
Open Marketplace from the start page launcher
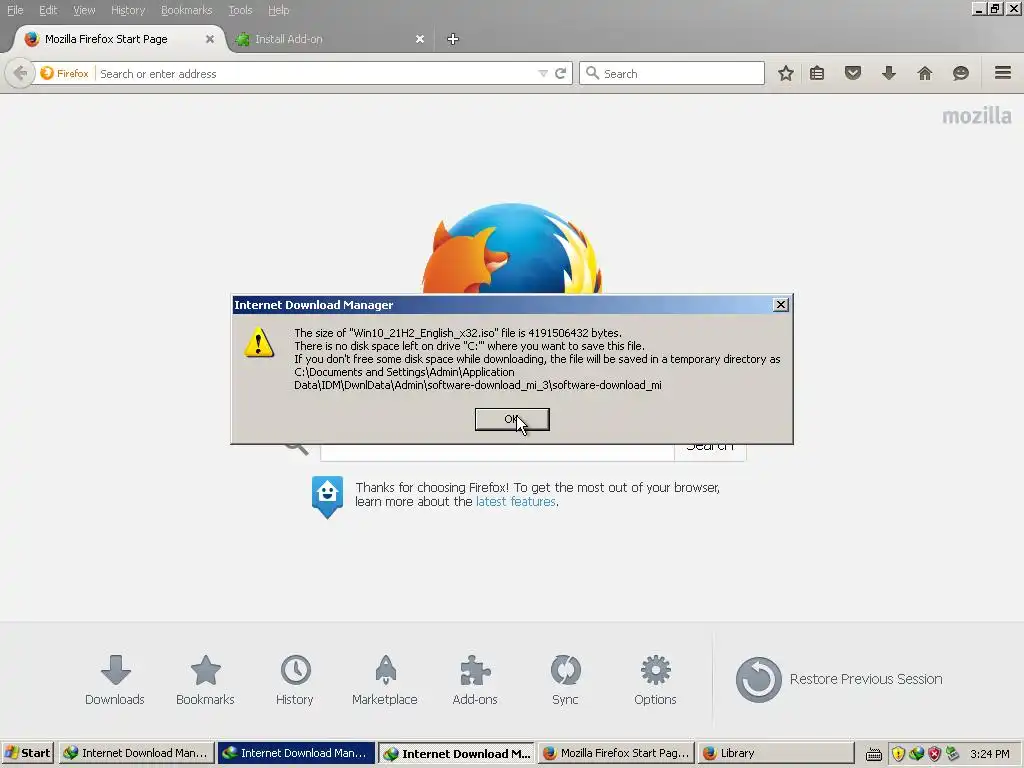385,680
